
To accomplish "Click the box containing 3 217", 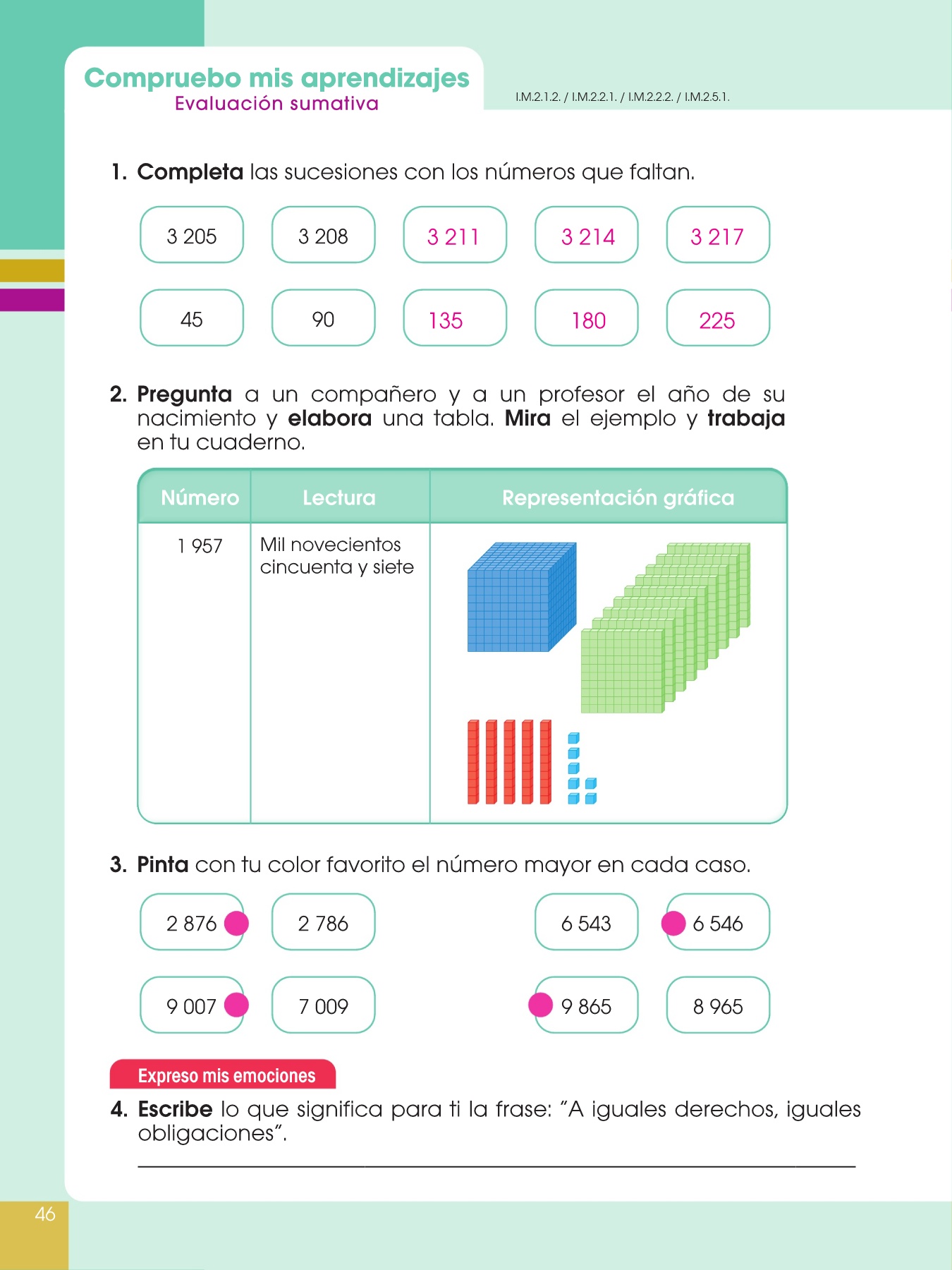I will click(717, 236).
